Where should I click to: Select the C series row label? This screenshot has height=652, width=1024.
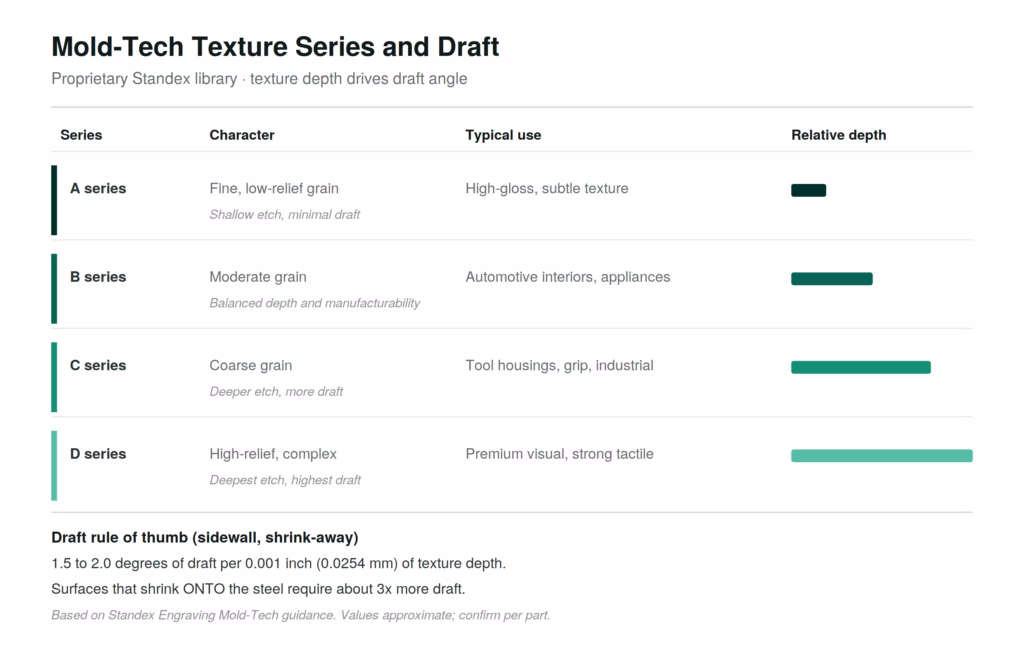(98, 365)
